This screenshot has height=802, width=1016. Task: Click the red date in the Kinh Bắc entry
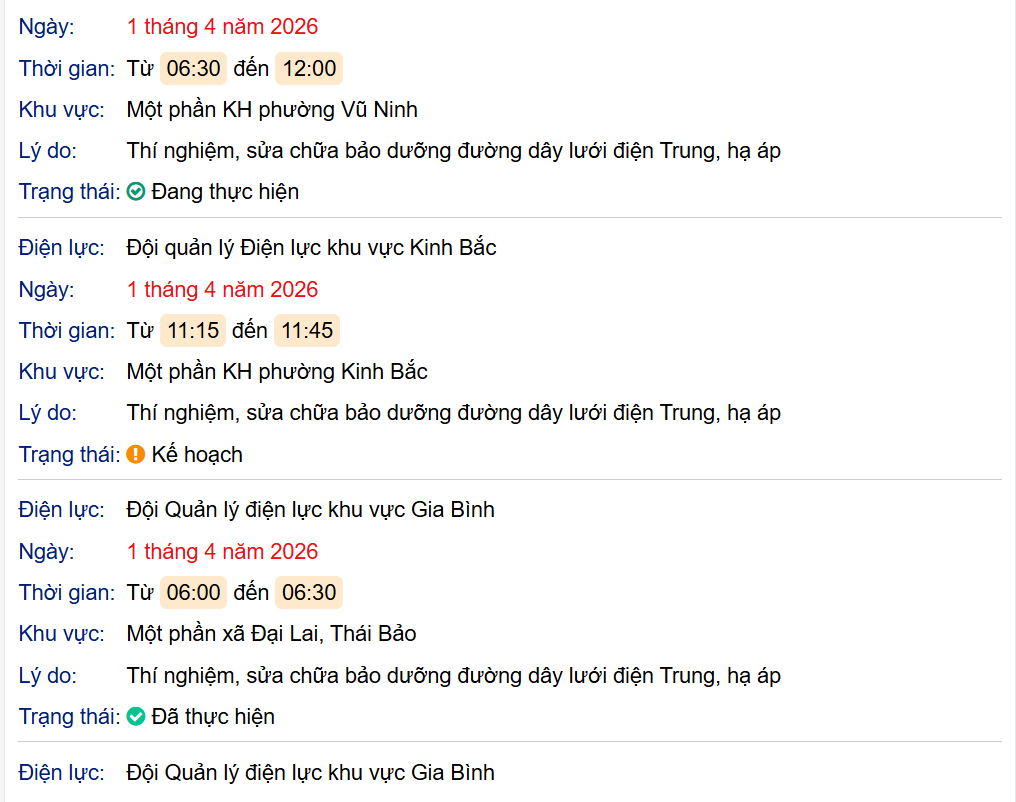[x=222, y=290]
